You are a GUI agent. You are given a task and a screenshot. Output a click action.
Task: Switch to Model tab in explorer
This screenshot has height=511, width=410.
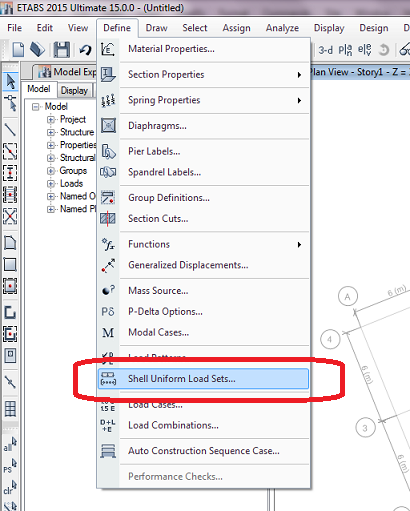click(39, 89)
